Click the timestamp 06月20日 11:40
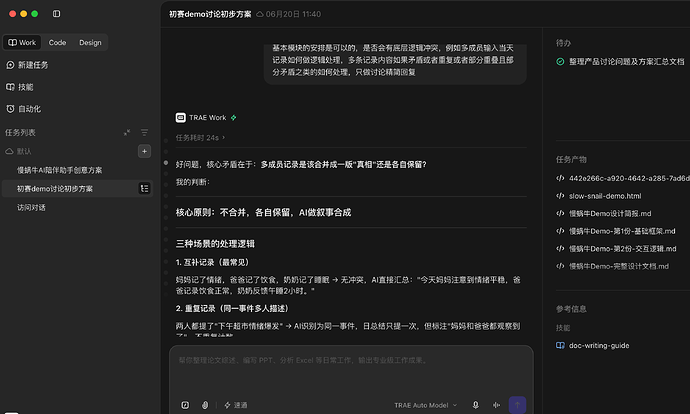This screenshot has width=690, height=414. (294, 14)
